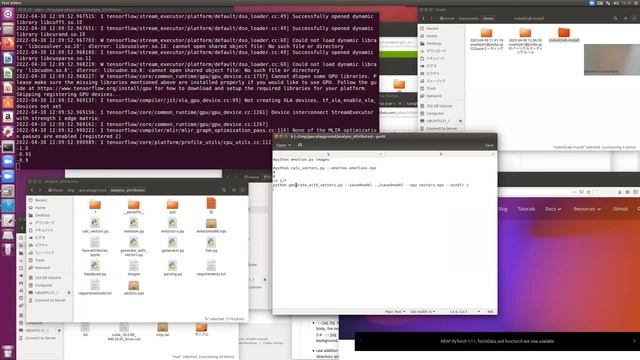Open Recent in analyze_attributes sidebar
640x360 pixels.
[x=41, y=200]
